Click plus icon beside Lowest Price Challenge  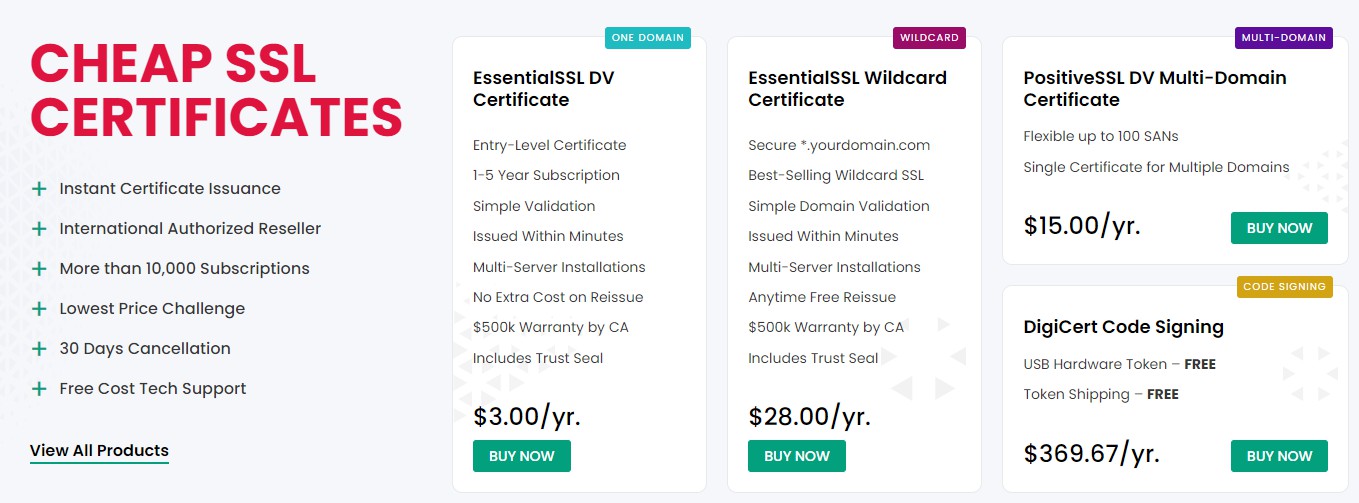[x=39, y=309]
